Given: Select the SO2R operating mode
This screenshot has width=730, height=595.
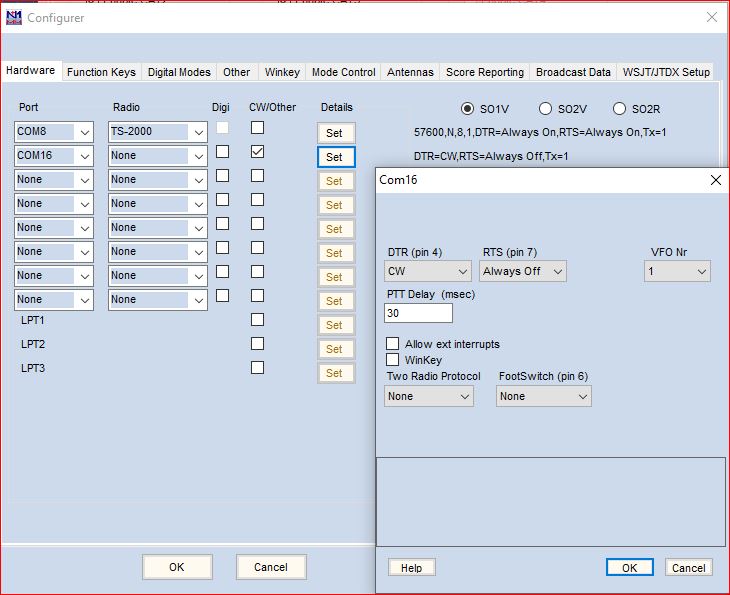Looking at the screenshot, I should click(619, 108).
